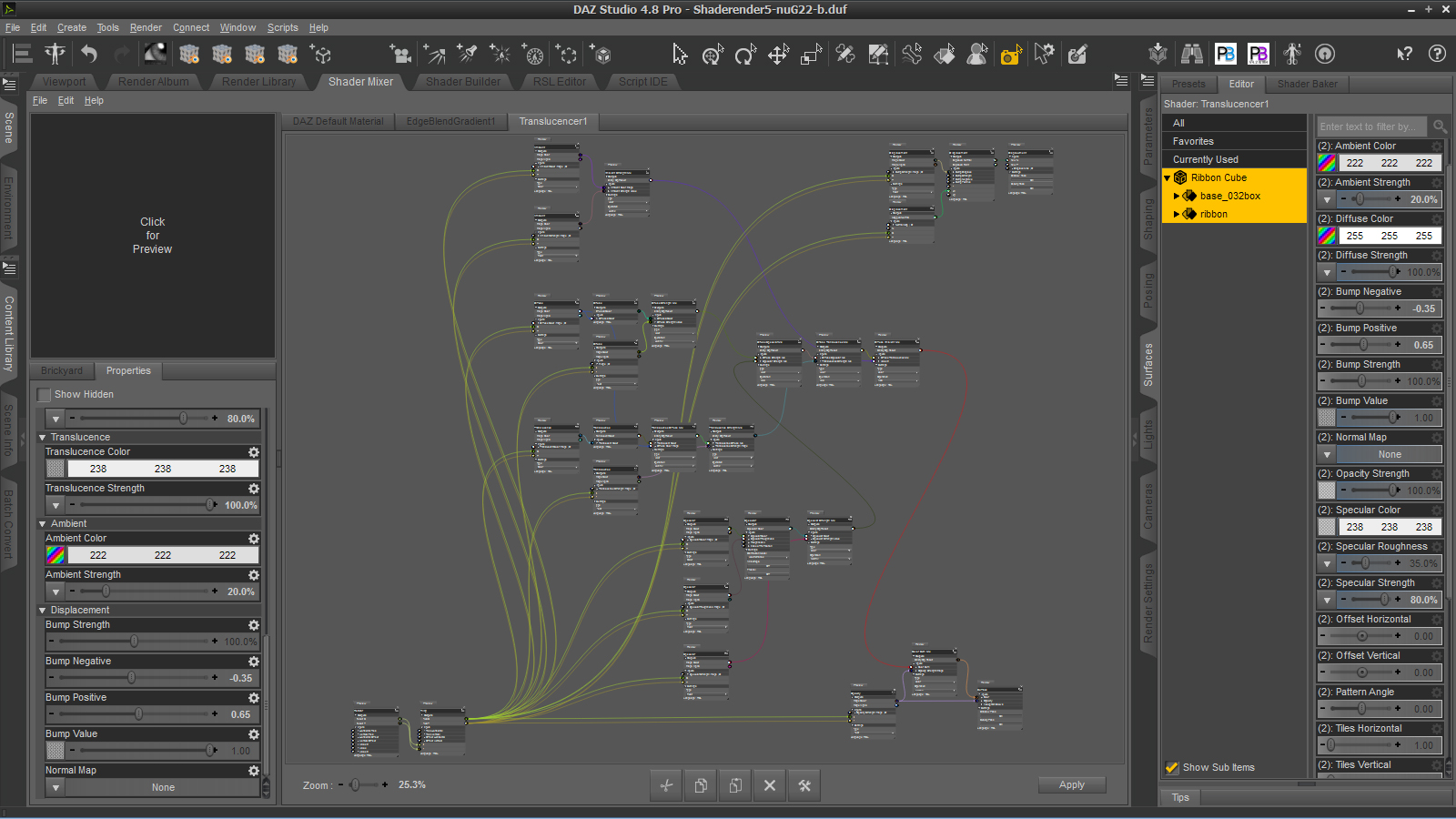Click the (2): Diffuse Color rainbow swatch
Image resolution: width=1456 pixels, height=819 pixels.
point(1327,236)
